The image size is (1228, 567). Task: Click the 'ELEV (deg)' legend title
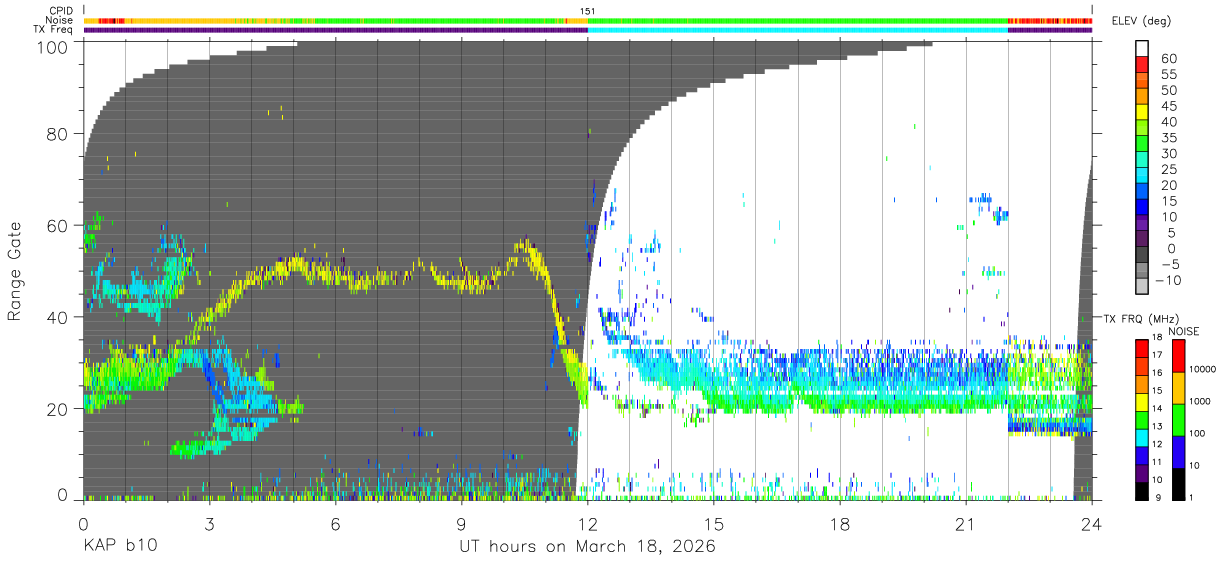click(x=1141, y=21)
